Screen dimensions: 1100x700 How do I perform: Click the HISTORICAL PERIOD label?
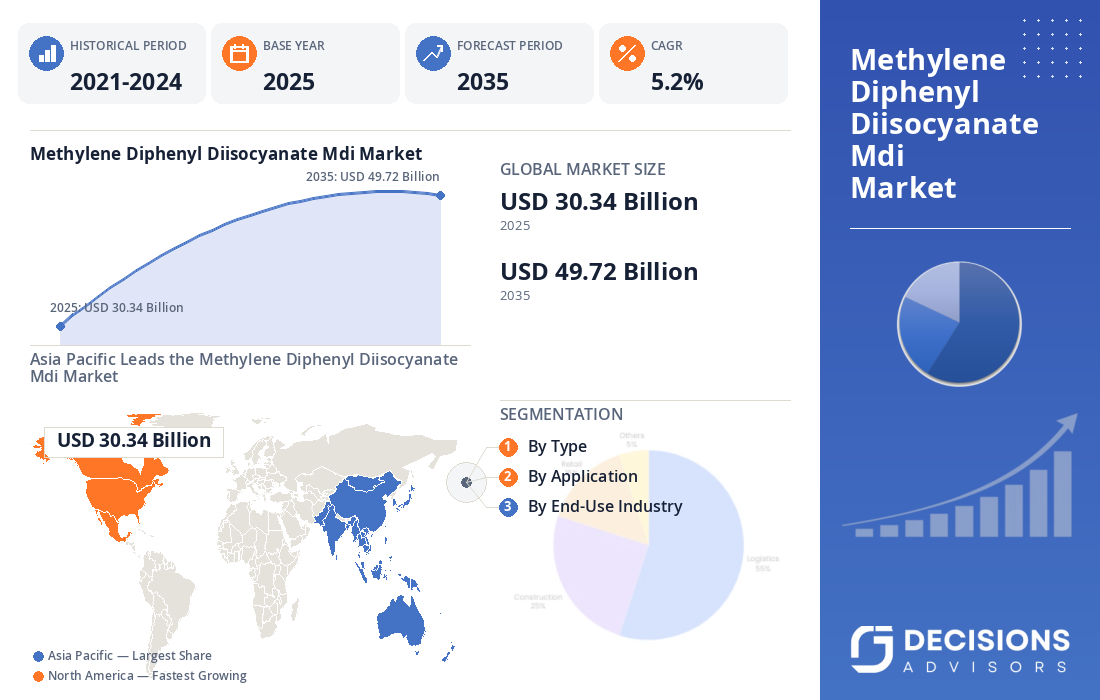(x=128, y=46)
